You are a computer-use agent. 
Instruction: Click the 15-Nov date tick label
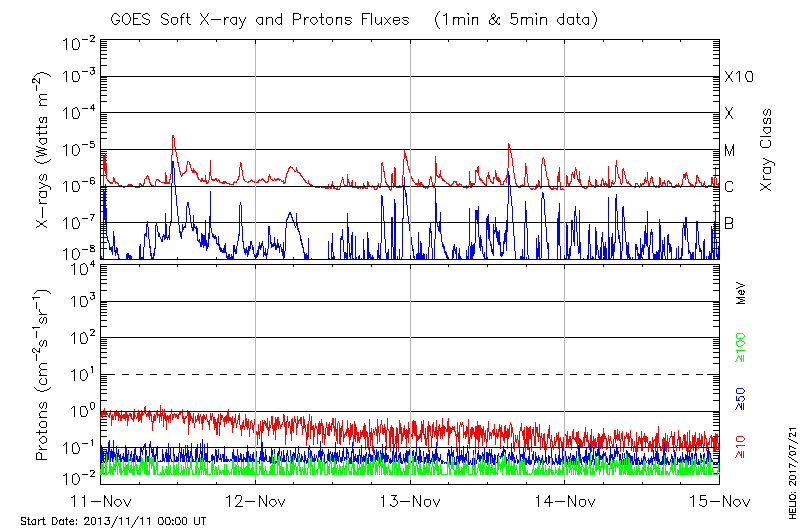tap(719, 500)
